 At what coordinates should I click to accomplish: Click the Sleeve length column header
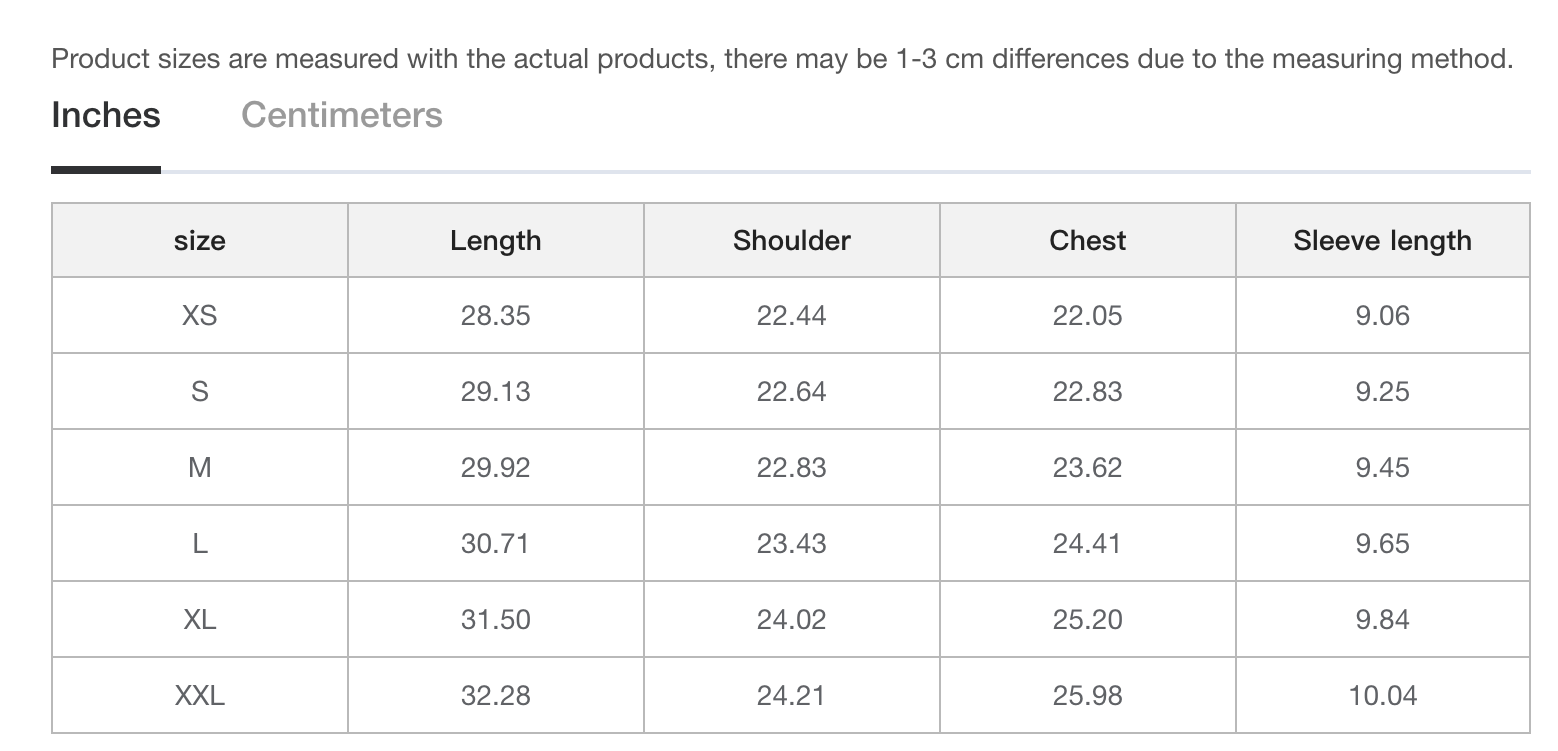click(x=1383, y=240)
